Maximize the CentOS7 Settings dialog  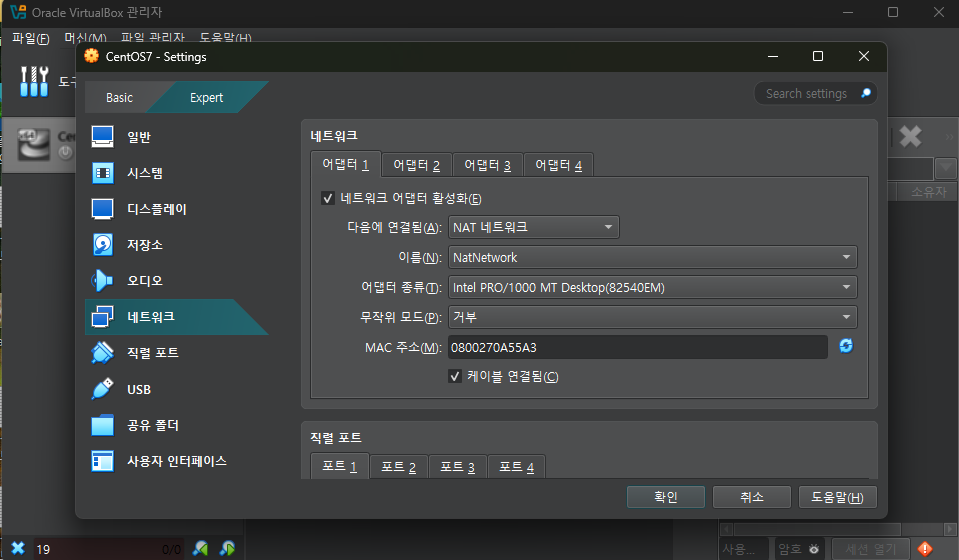pyautogui.click(x=818, y=56)
